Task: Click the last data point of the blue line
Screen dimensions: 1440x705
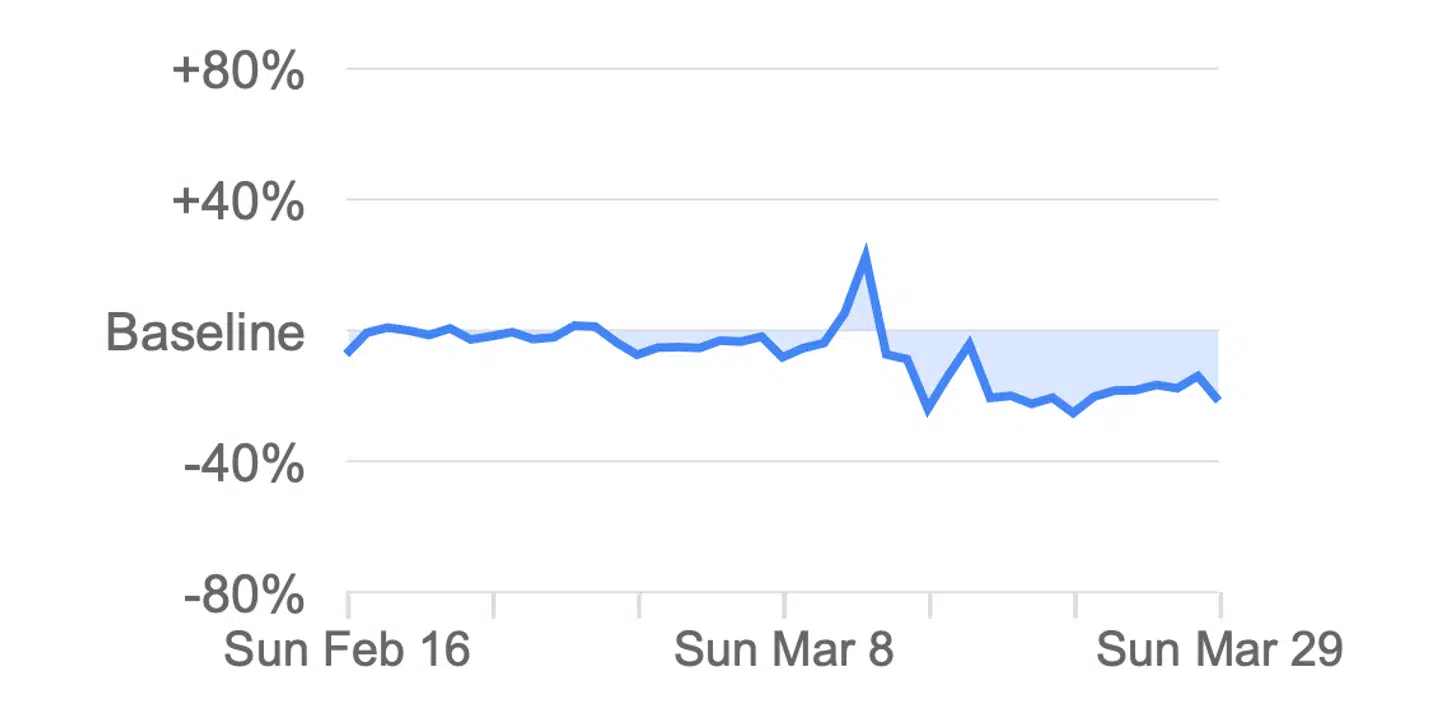Action: [1218, 399]
